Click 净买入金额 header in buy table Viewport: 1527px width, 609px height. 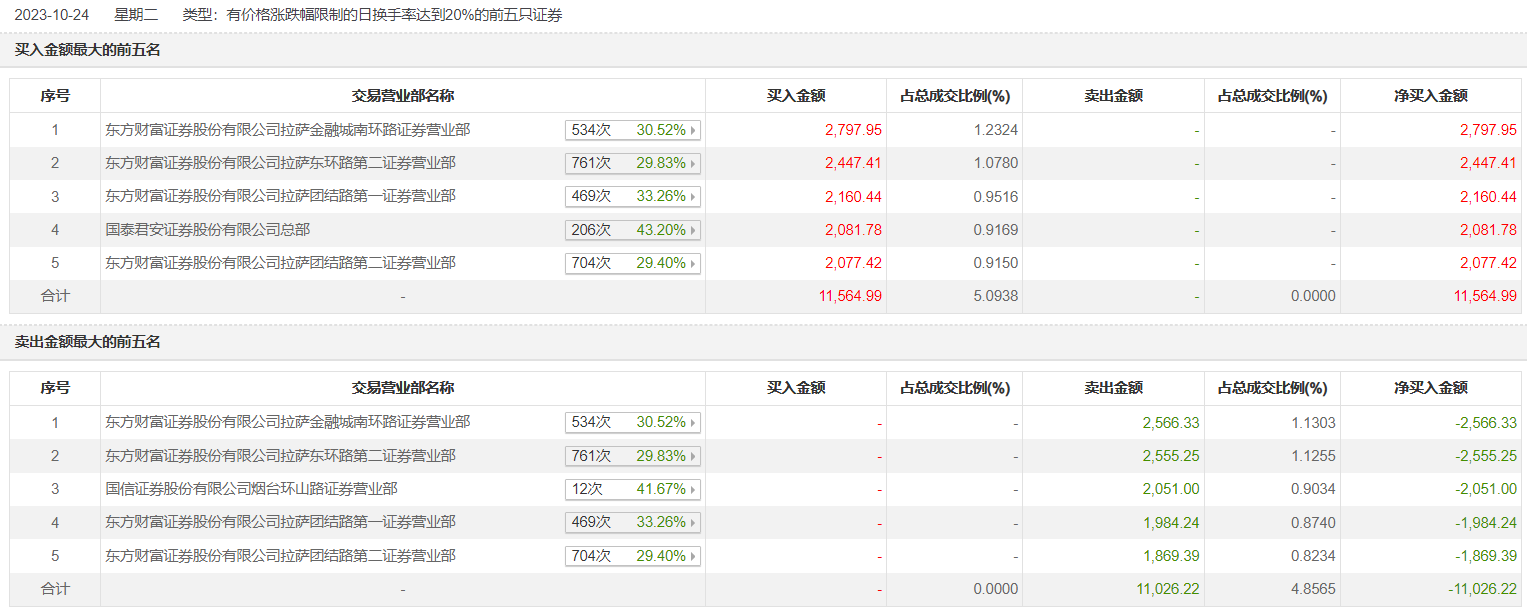[x=1431, y=96]
